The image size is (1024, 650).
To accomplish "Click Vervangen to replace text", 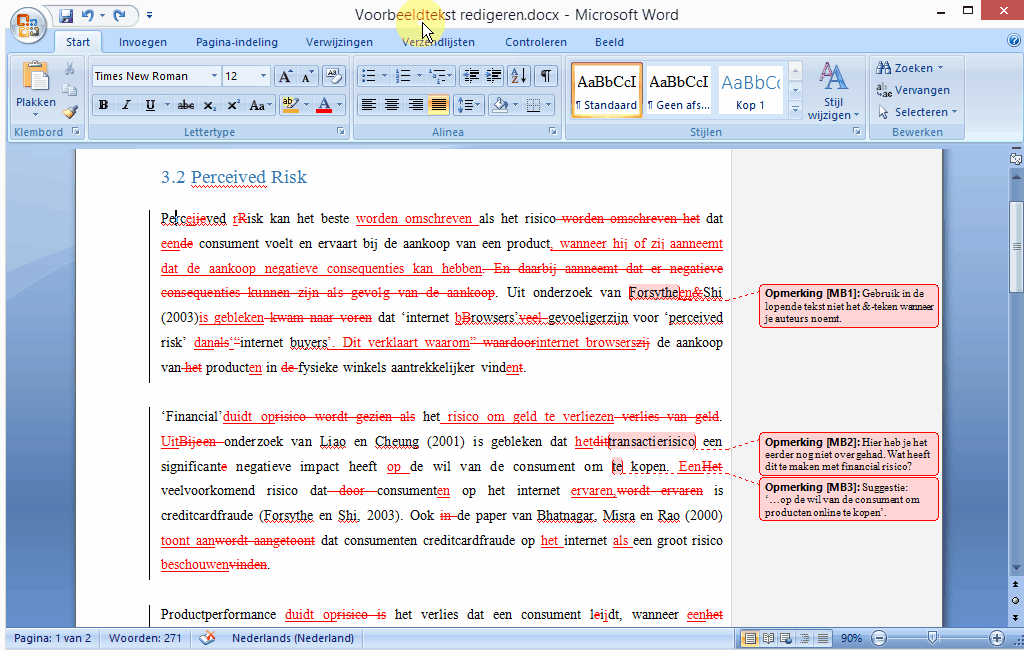I will click(x=913, y=90).
